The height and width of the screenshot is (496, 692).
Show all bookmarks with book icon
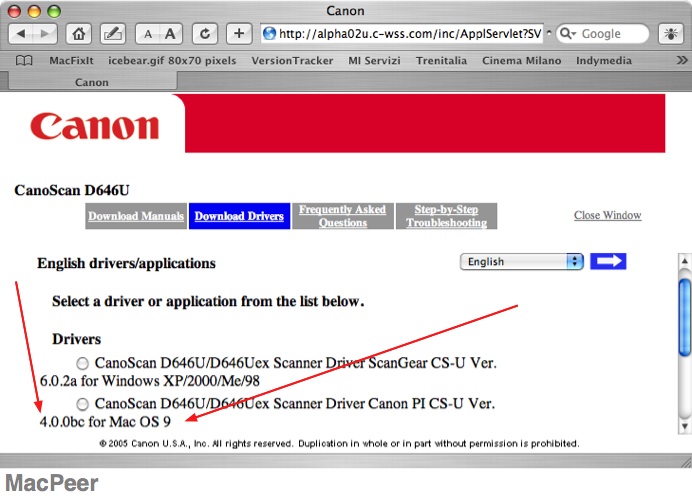tap(24, 60)
